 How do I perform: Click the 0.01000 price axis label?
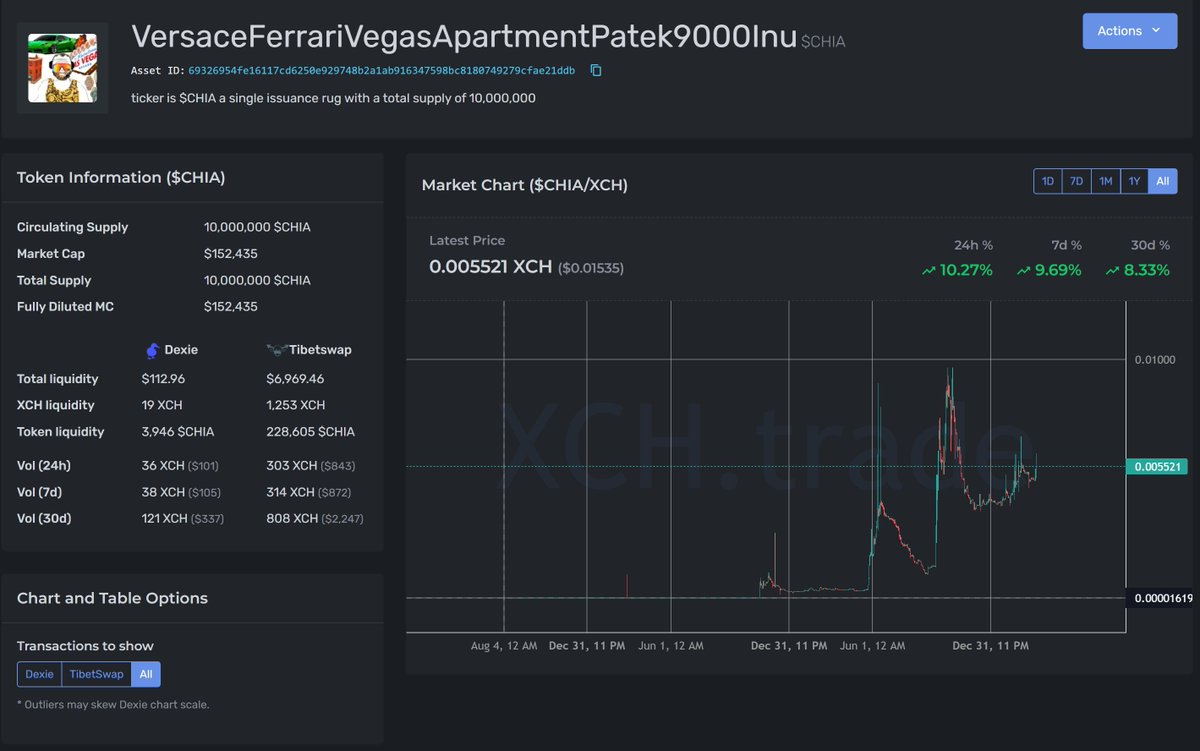click(x=1154, y=359)
